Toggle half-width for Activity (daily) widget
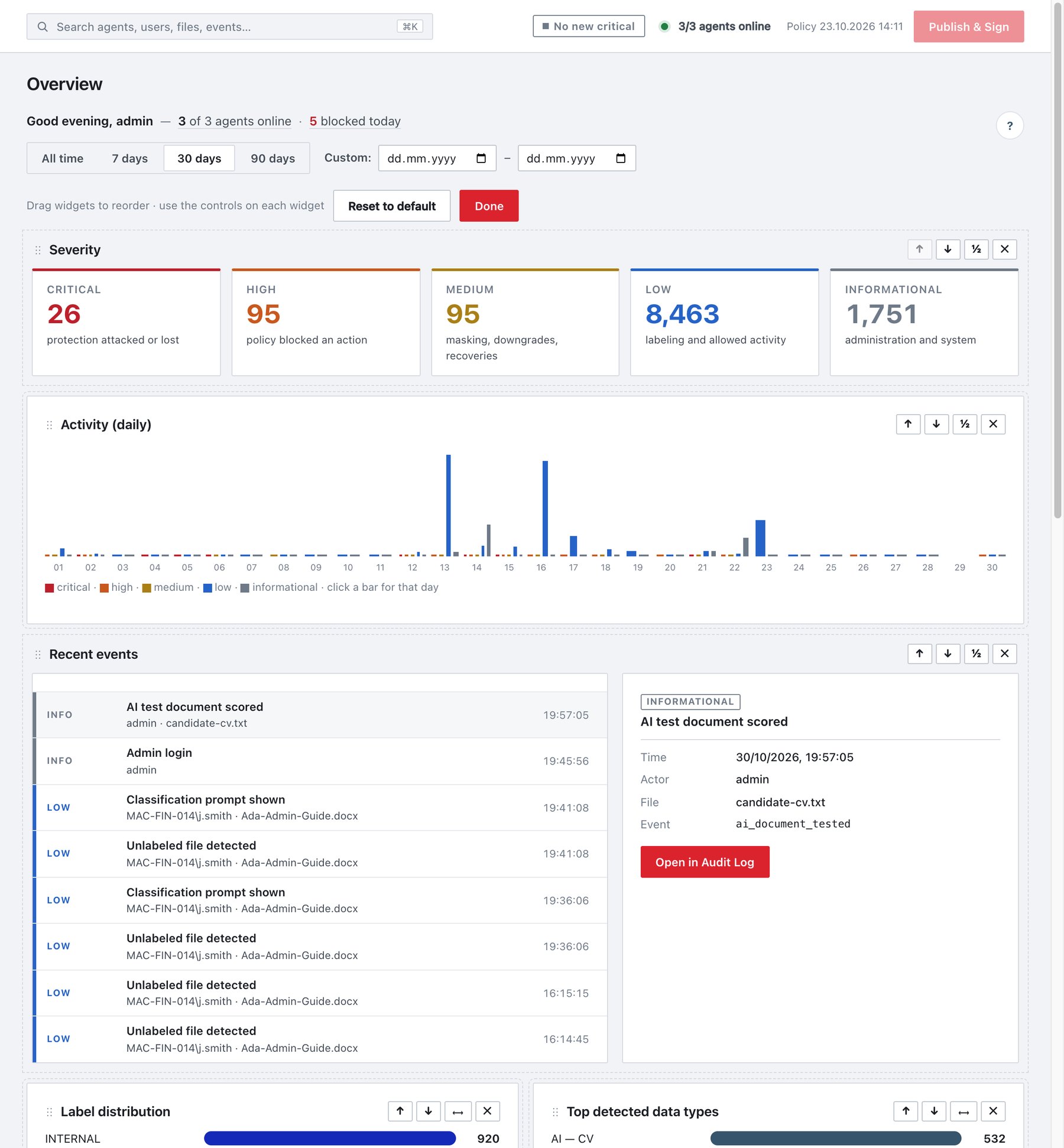1064x1148 pixels. click(965, 424)
